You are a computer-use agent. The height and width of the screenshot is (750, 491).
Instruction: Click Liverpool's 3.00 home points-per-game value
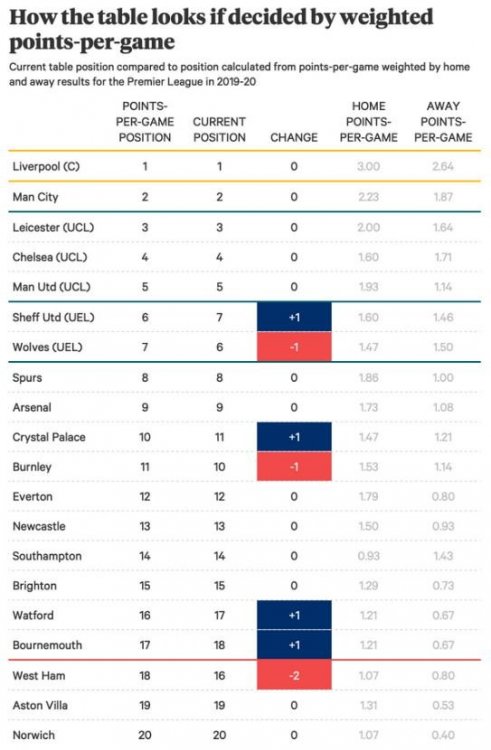(x=369, y=166)
